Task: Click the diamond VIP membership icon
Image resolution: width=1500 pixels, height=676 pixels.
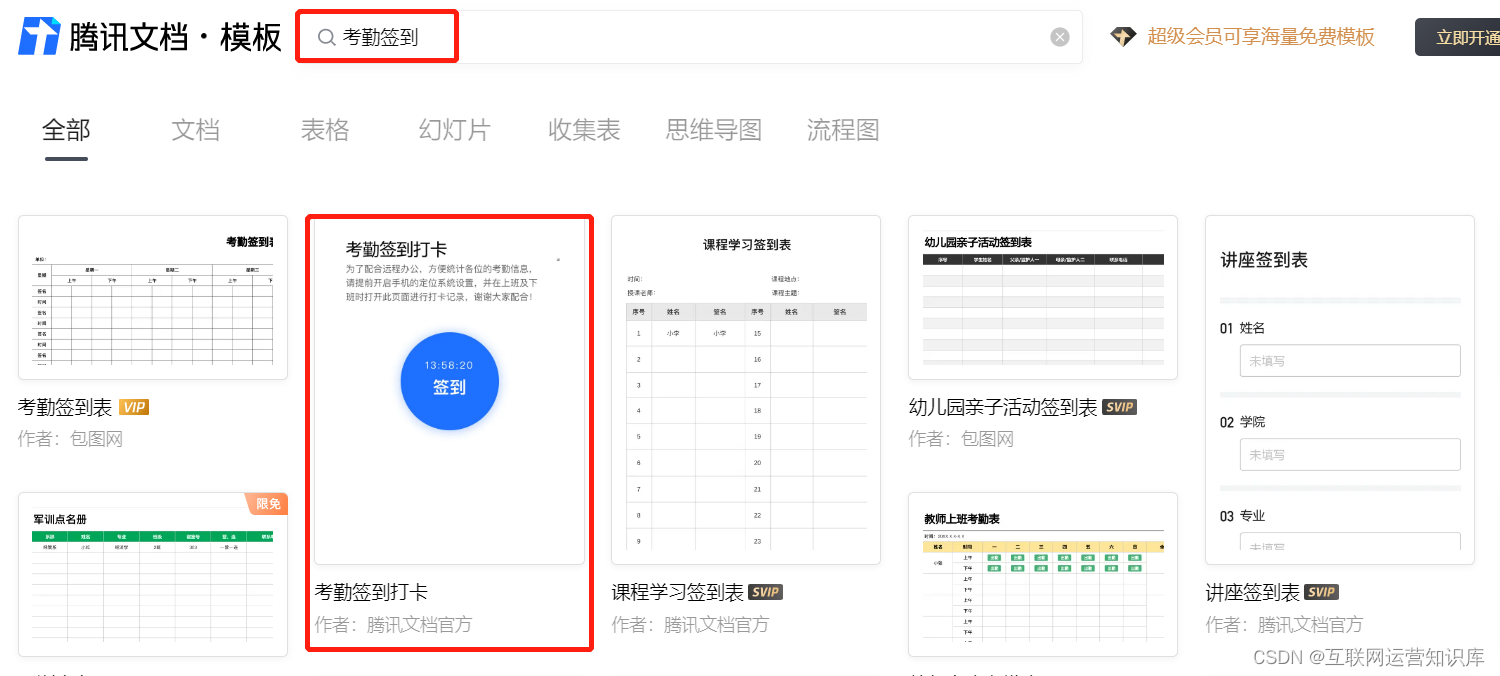Action: click(x=1122, y=35)
